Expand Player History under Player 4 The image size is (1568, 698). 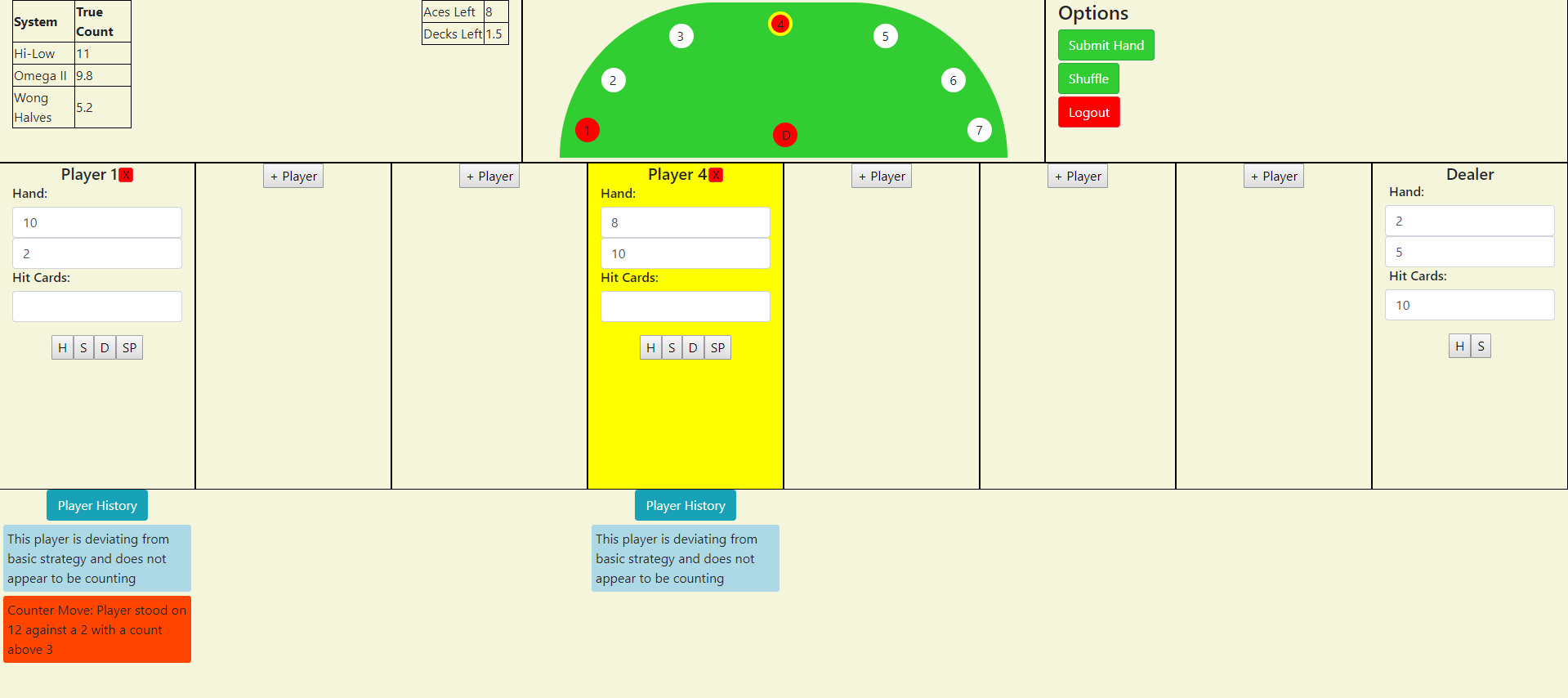pos(685,506)
